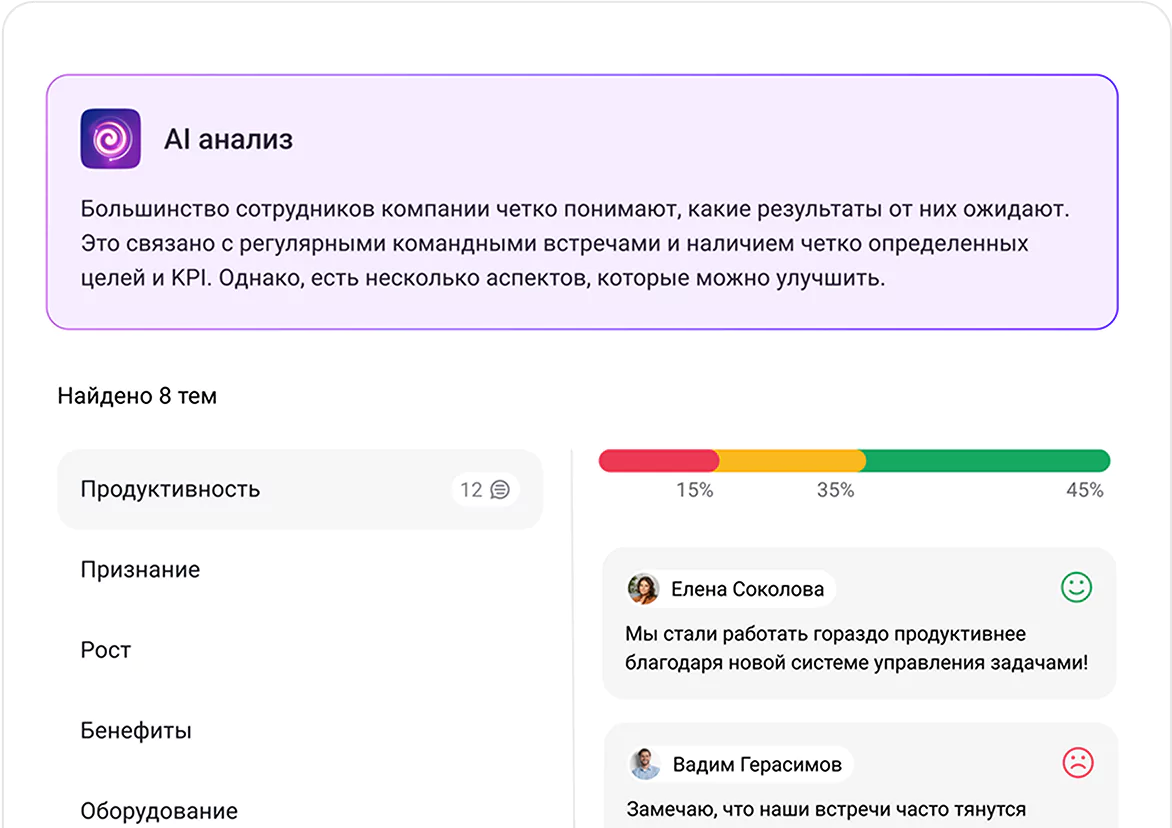Viewport: 1172px width, 828px height.
Task: Click Вадим Герасимов's profile avatar
Action: pyautogui.click(x=644, y=763)
